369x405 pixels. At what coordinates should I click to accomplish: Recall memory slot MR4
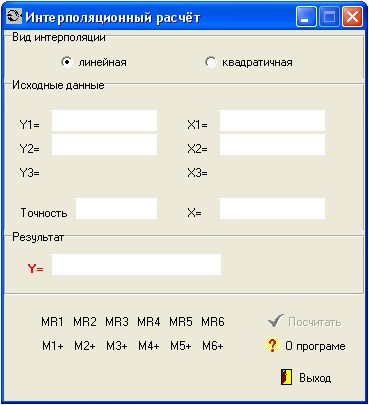pyautogui.click(x=149, y=322)
